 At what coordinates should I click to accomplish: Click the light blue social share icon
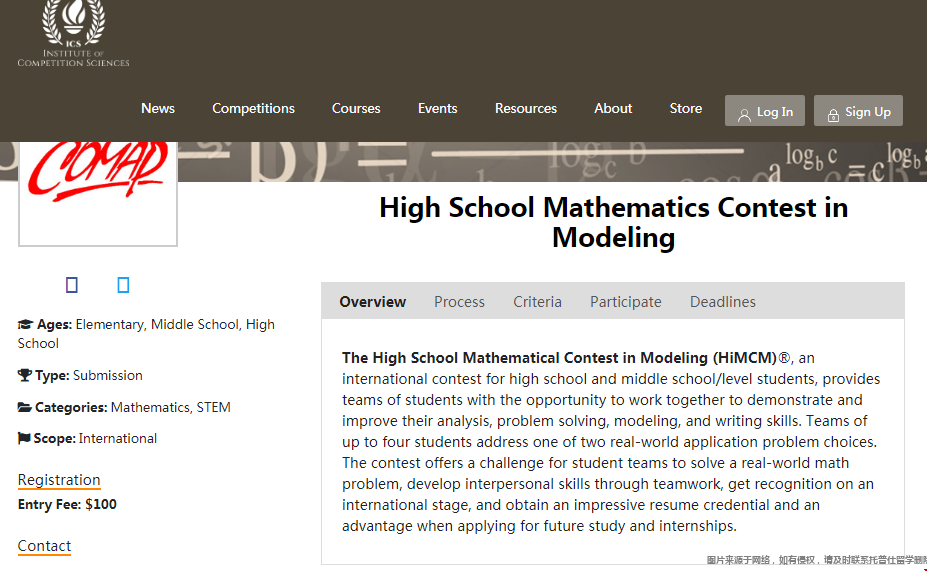coord(123,285)
